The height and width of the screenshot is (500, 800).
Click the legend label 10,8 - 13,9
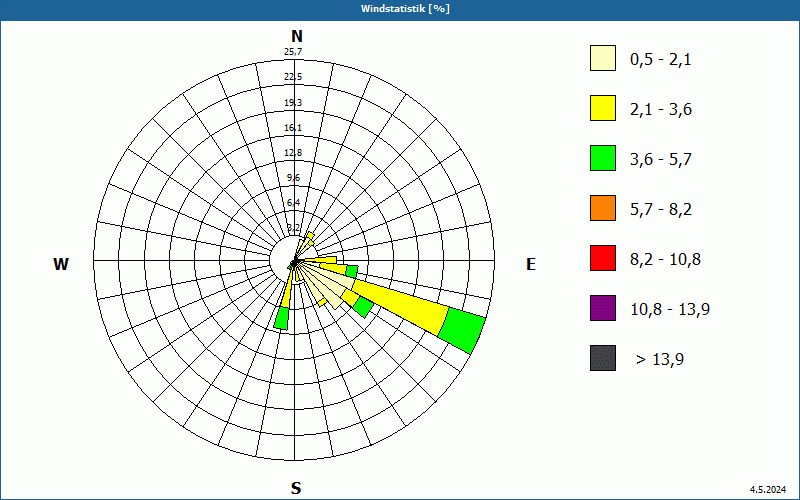(x=670, y=310)
